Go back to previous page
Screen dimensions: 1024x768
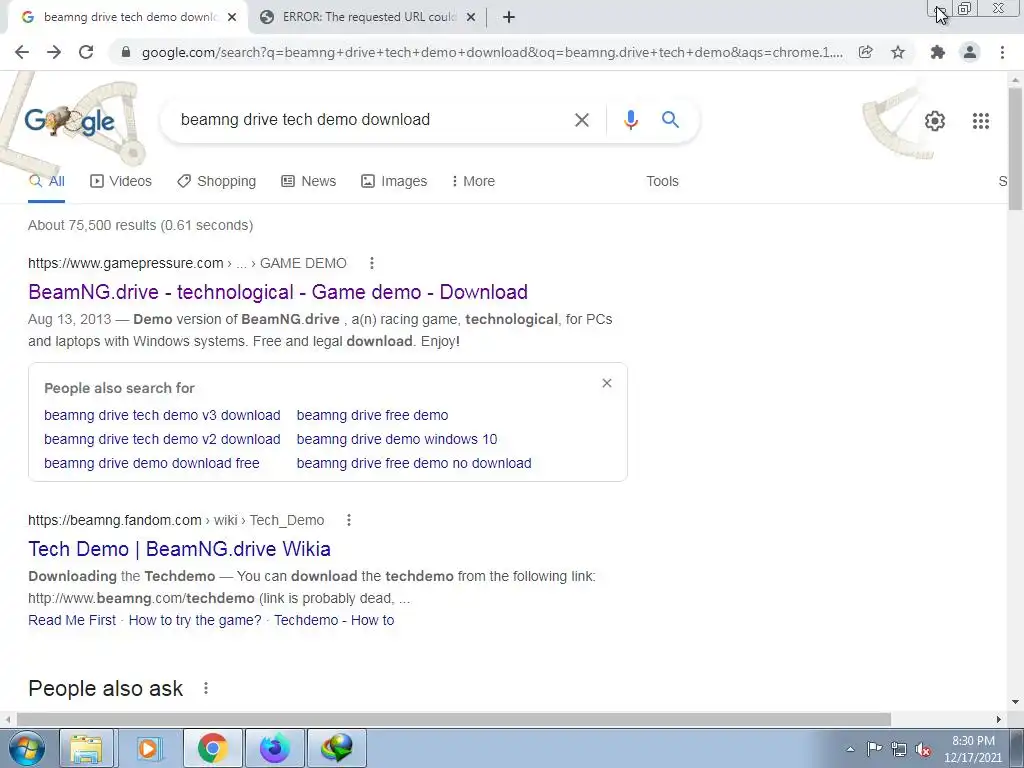22,52
